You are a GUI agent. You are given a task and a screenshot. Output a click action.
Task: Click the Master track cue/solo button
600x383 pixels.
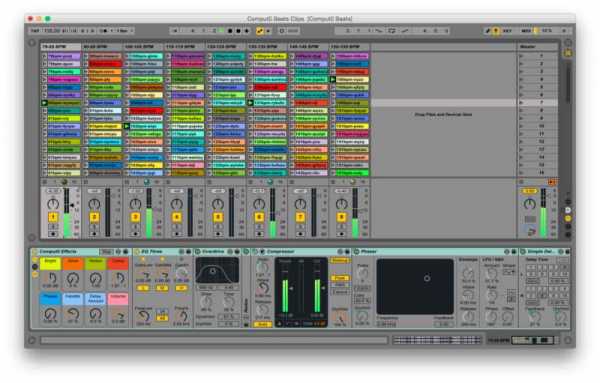530,219
